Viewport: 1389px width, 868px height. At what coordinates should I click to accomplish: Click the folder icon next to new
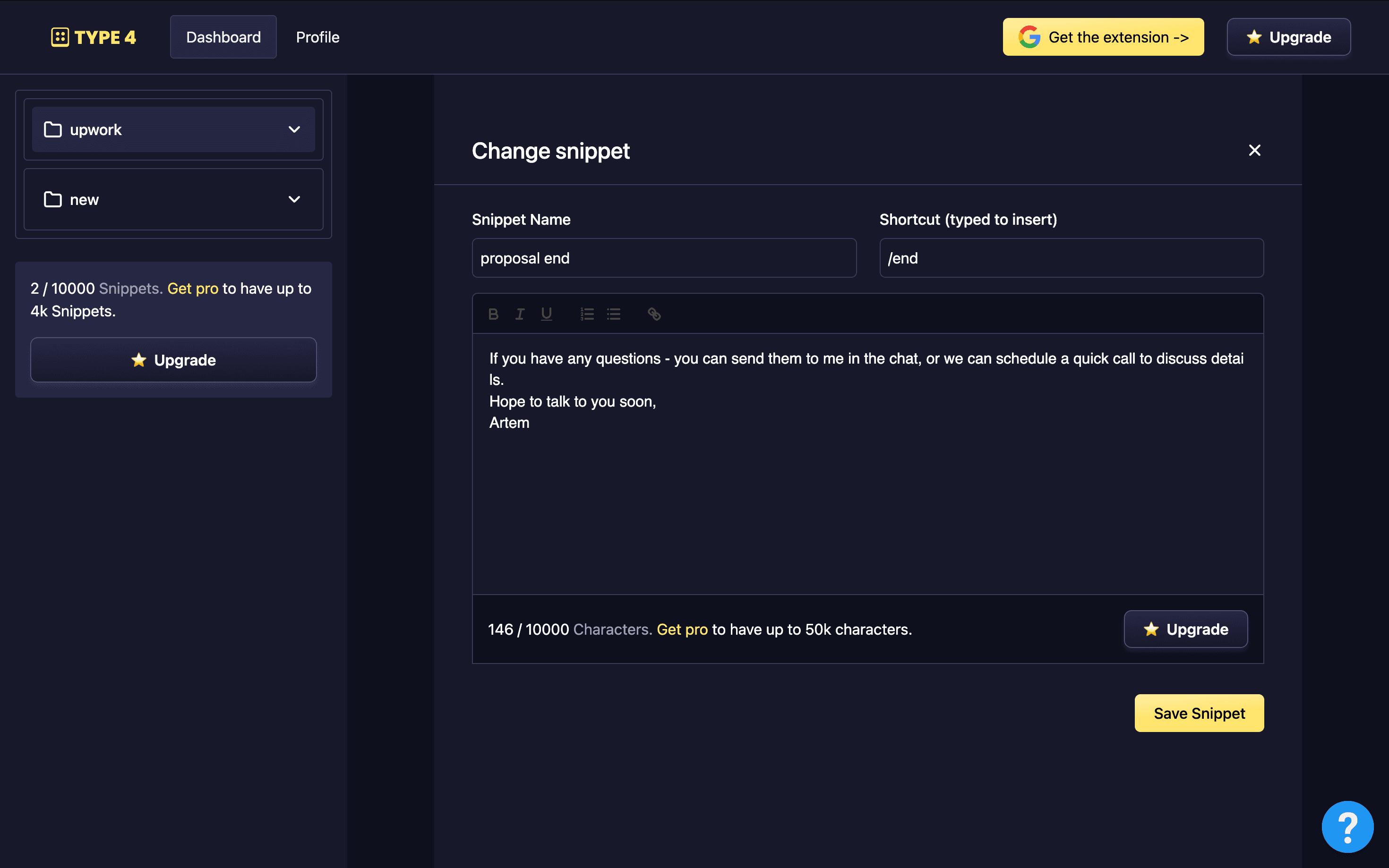(52, 199)
